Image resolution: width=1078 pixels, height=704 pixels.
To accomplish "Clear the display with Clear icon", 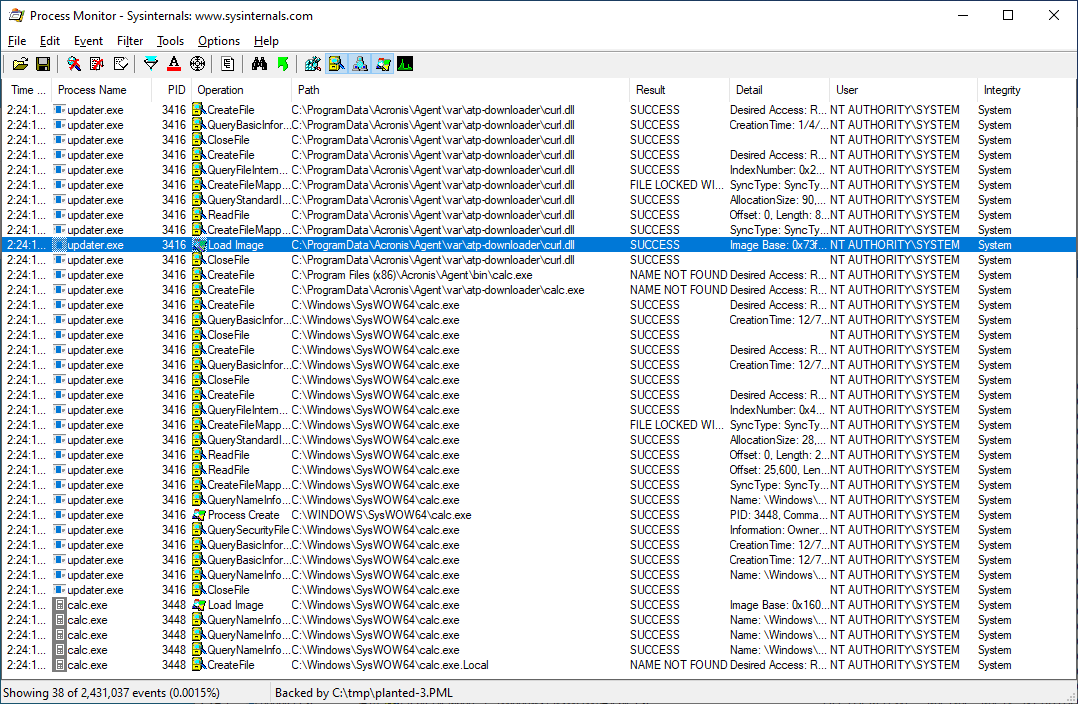I will [120, 64].
